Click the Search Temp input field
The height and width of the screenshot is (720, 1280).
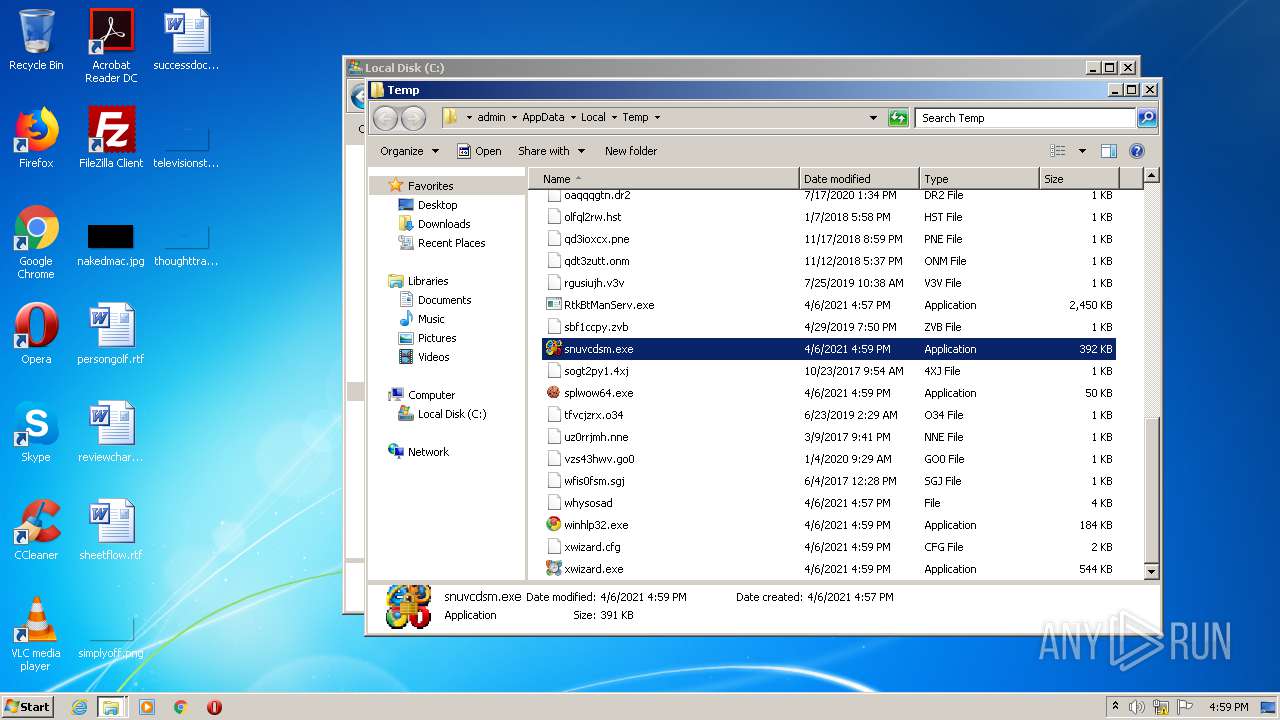[1026, 118]
